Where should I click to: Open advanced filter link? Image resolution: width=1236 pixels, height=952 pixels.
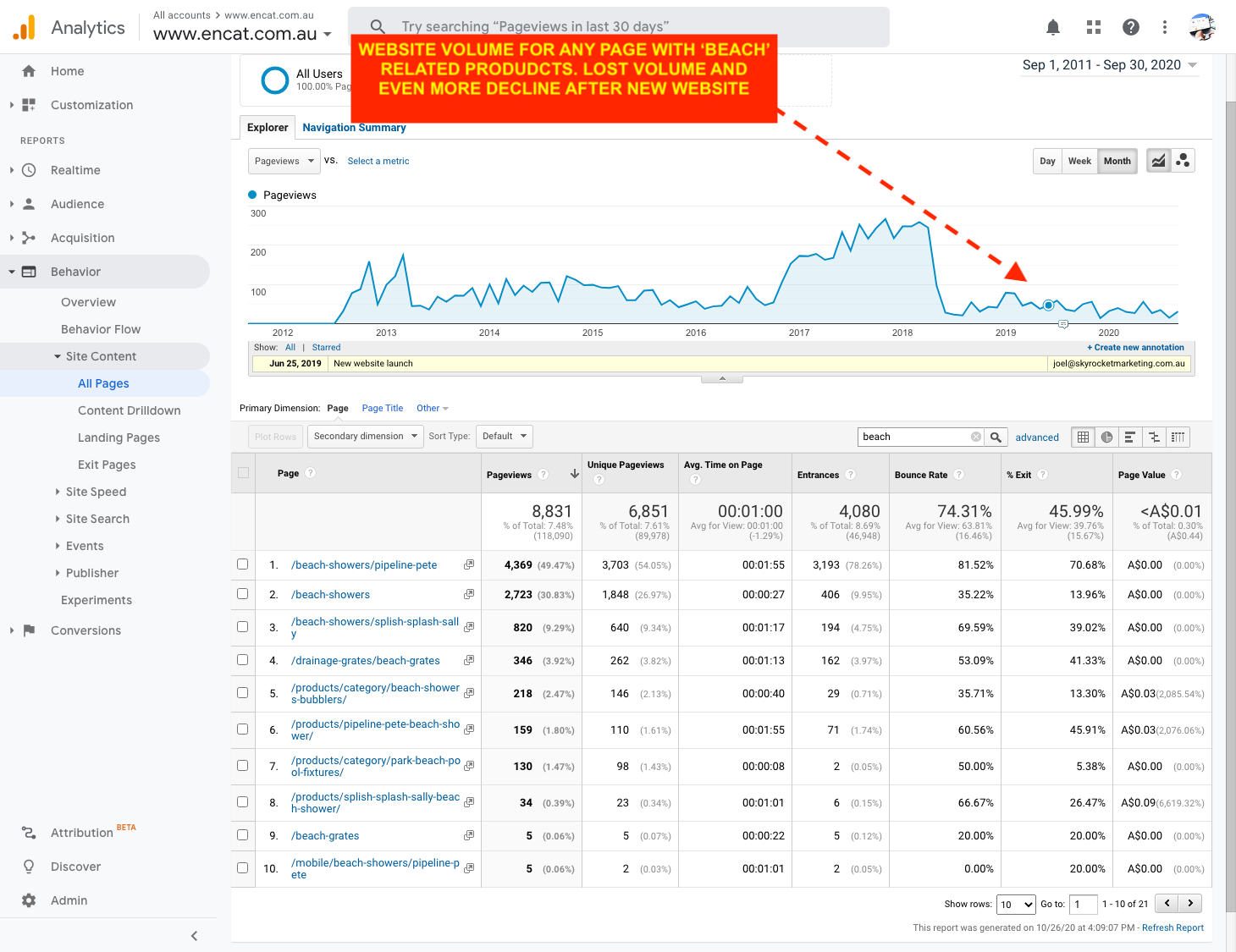click(x=1037, y=437)
